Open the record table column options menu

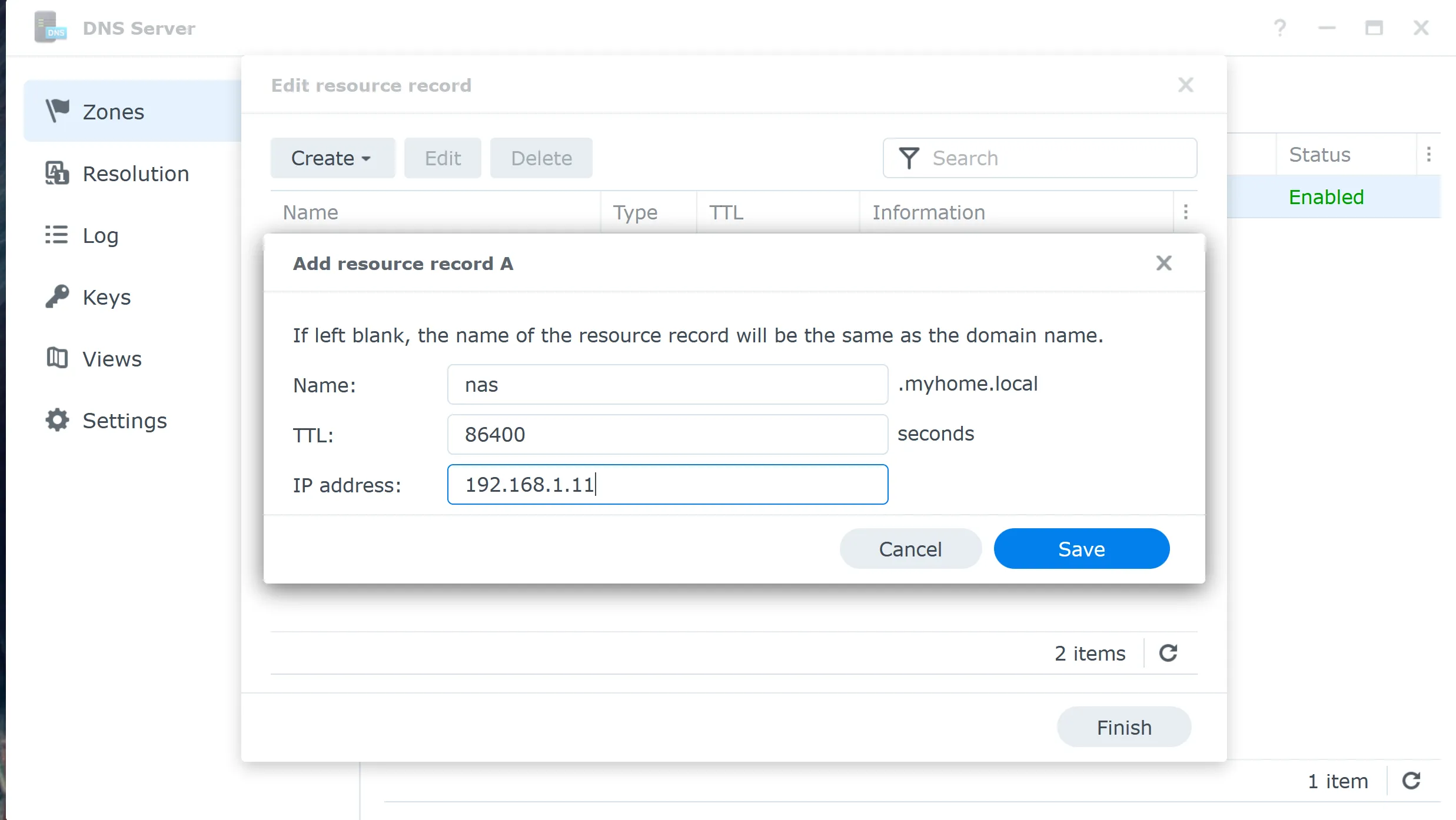tap(1186, 212)
